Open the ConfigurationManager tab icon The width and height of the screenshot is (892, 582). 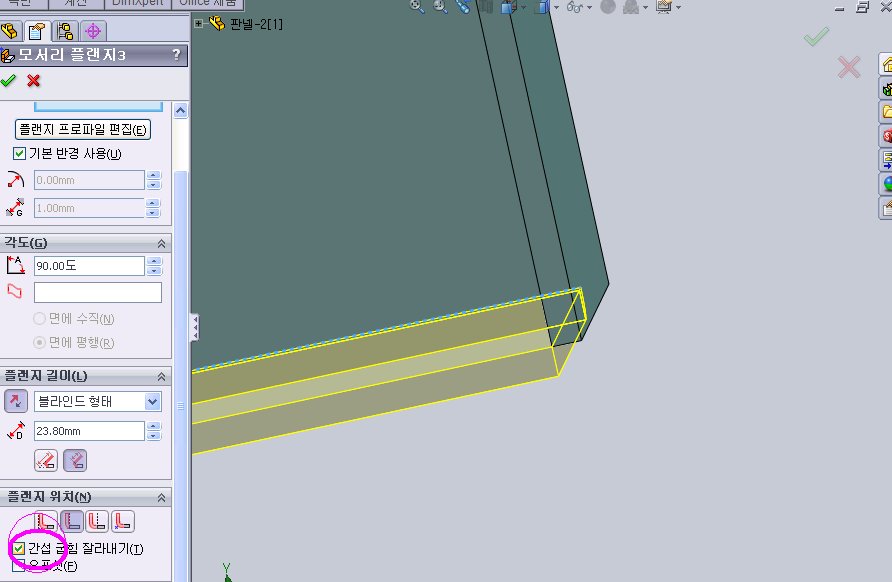pyautogui.click(x=65, y=31)
